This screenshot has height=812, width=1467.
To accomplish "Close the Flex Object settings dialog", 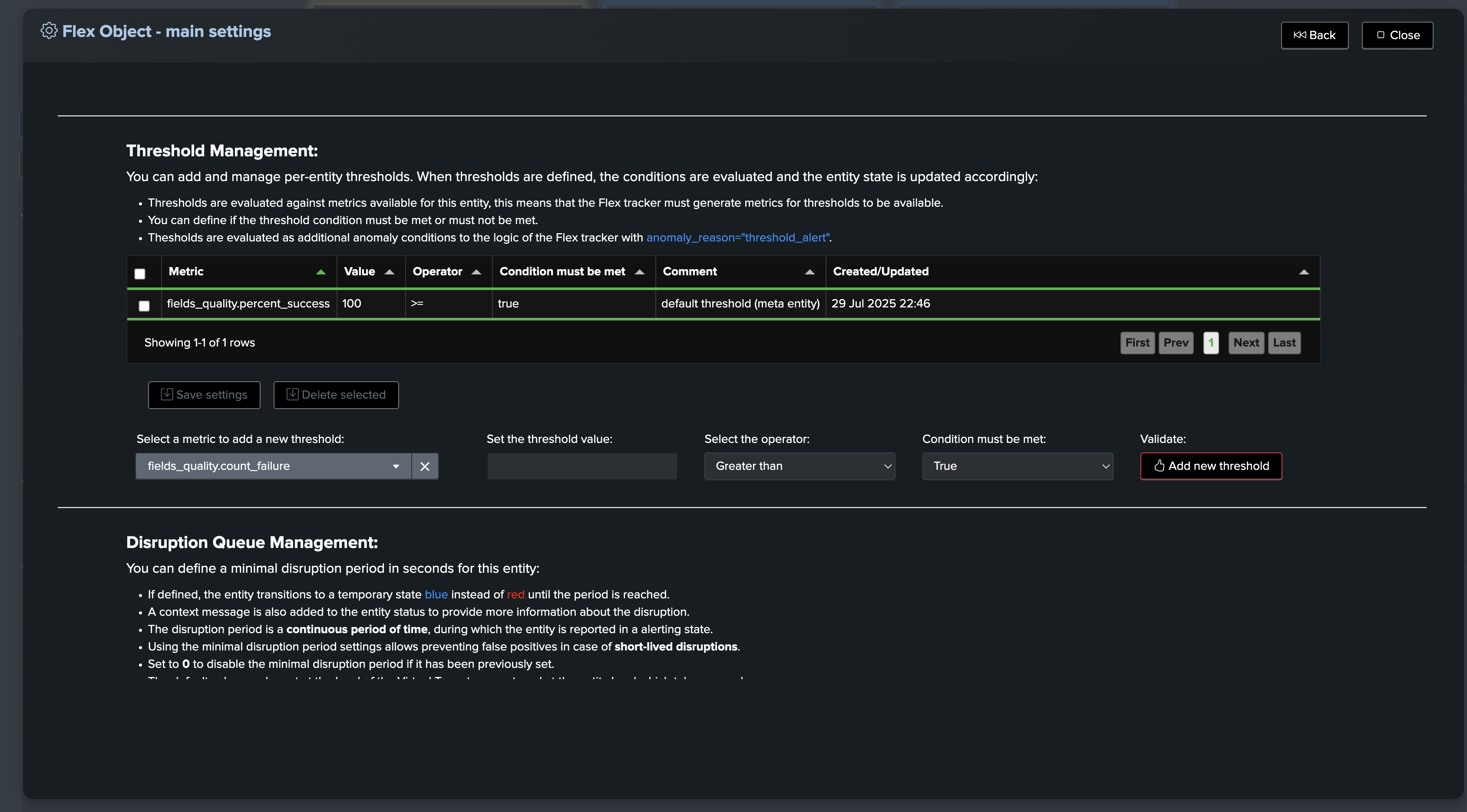I will pyautogui.click(x=1397, y=35).
